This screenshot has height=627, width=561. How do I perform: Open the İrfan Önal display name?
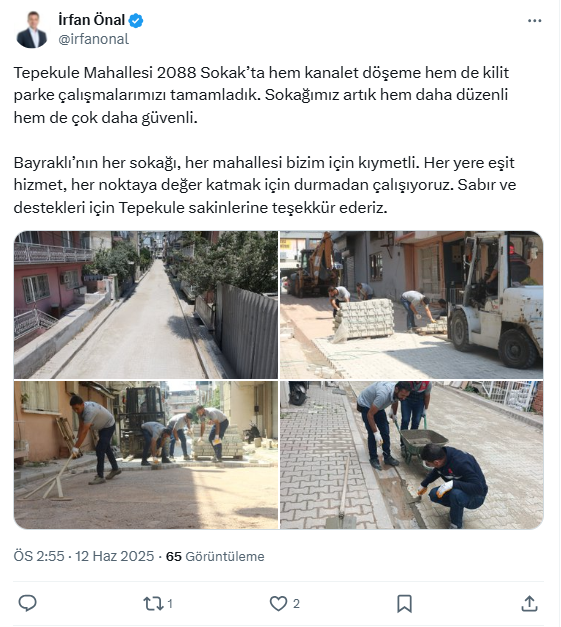[92, 20]
